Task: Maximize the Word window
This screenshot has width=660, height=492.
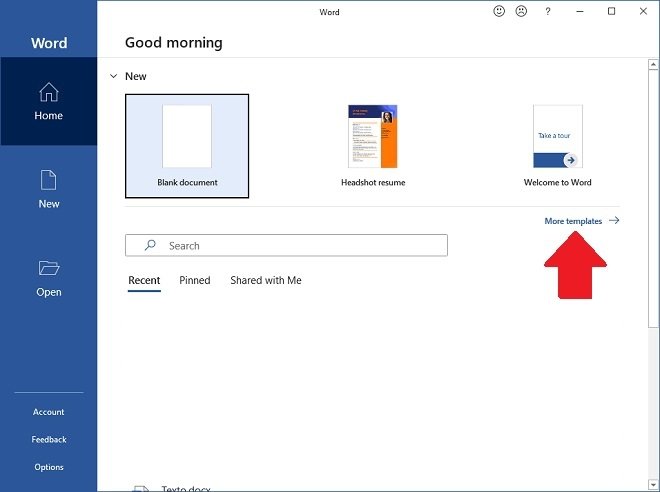Action: pos(611,11)
